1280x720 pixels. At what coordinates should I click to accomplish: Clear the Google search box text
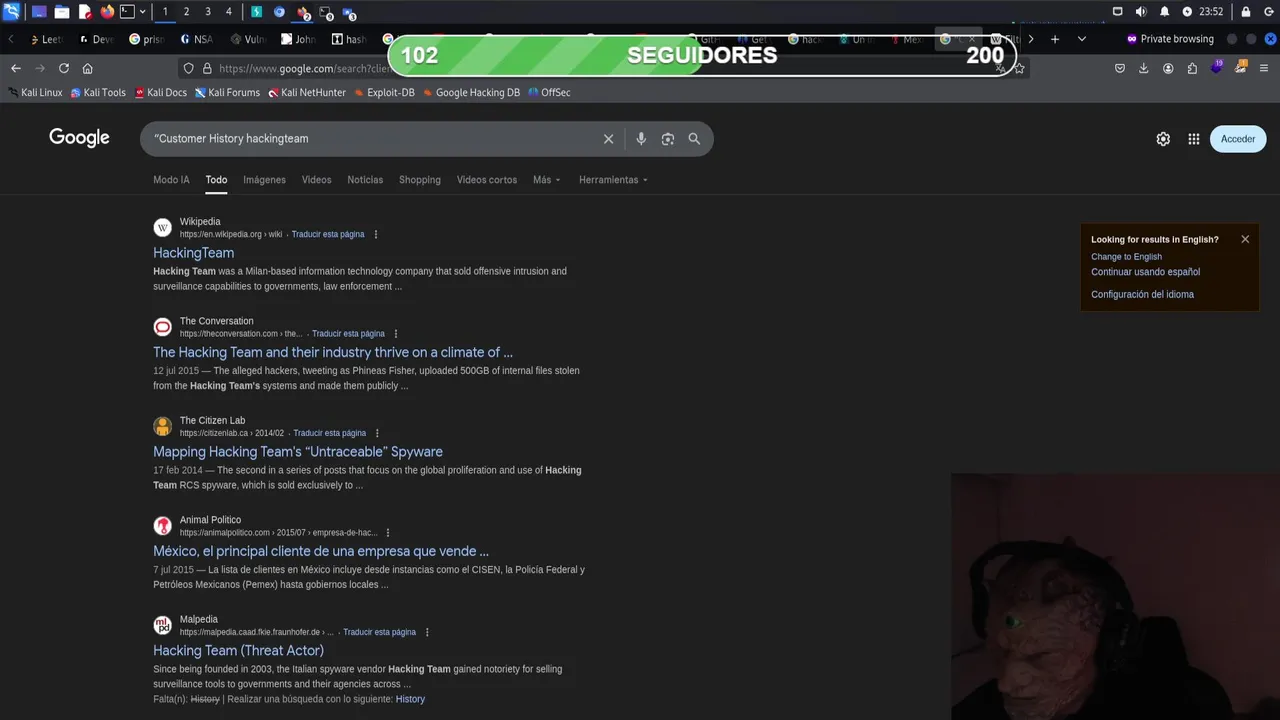(x=608, y=139)
